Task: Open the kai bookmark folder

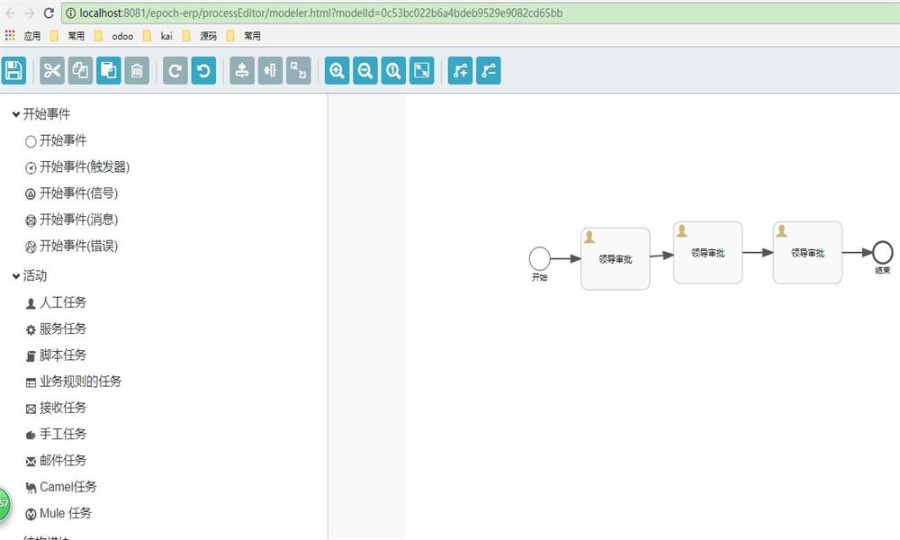Action: pos(158,36)
